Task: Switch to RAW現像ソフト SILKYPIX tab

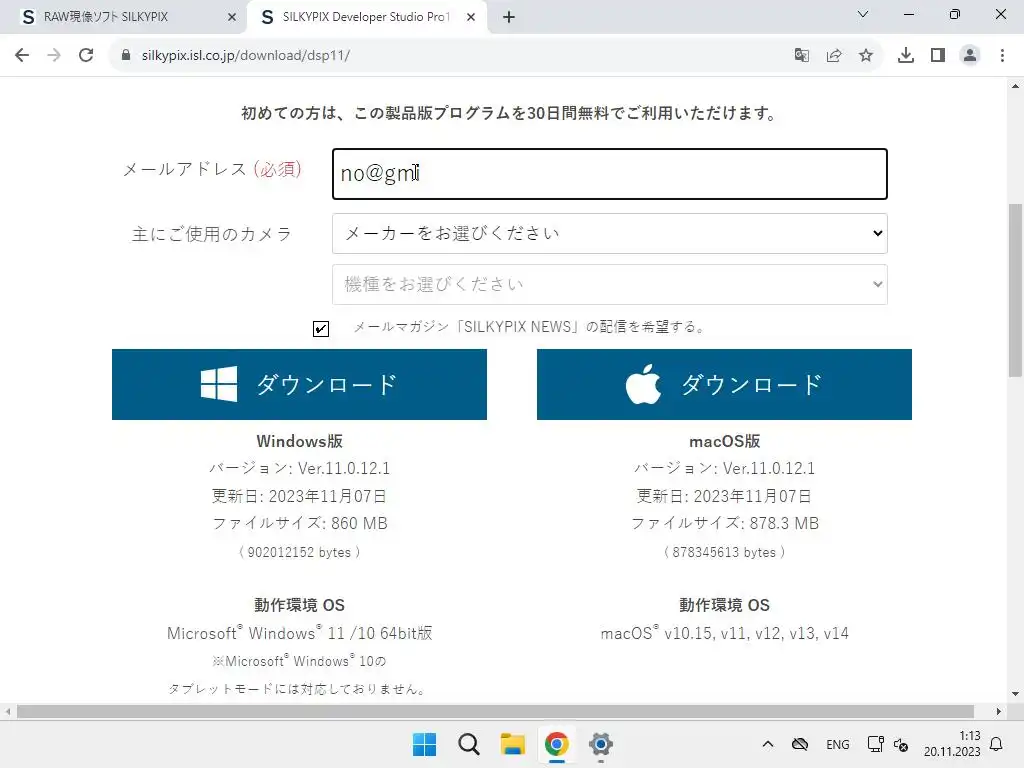Action: click(123, 17)
